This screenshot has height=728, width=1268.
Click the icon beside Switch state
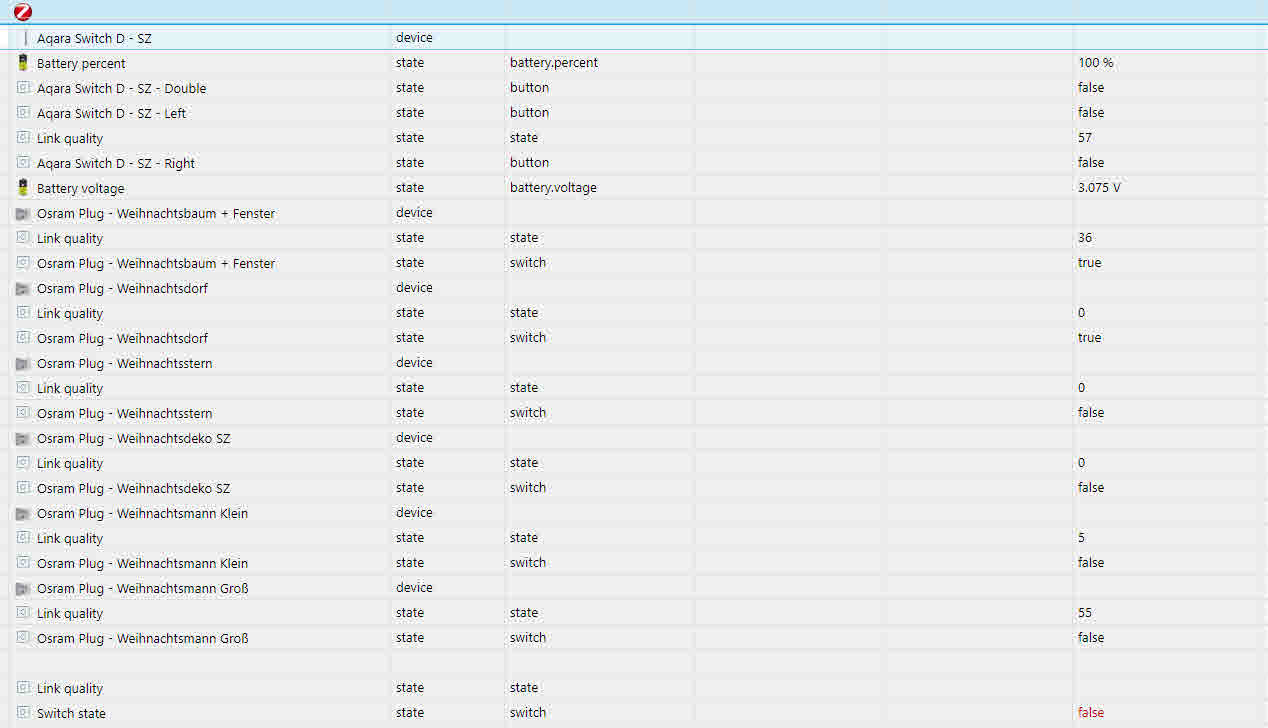click(x=24, y=713)
